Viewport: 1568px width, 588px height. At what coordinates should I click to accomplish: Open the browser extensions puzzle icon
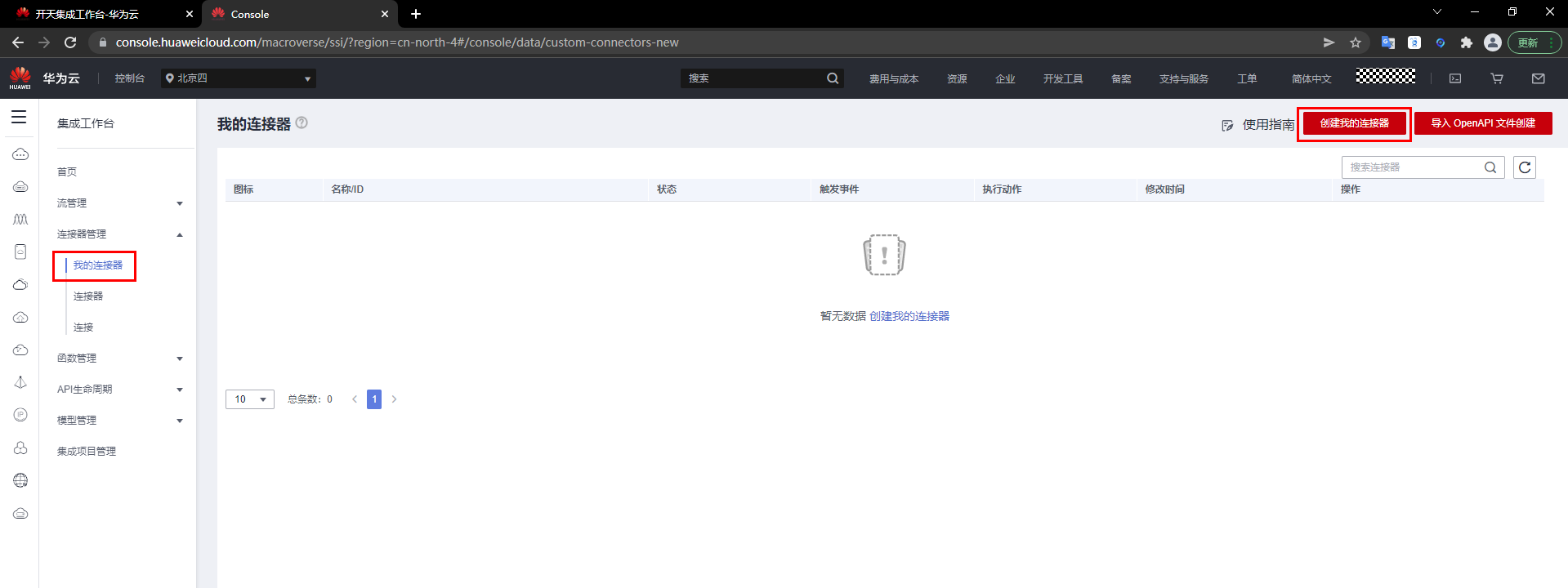[1467, 42]
